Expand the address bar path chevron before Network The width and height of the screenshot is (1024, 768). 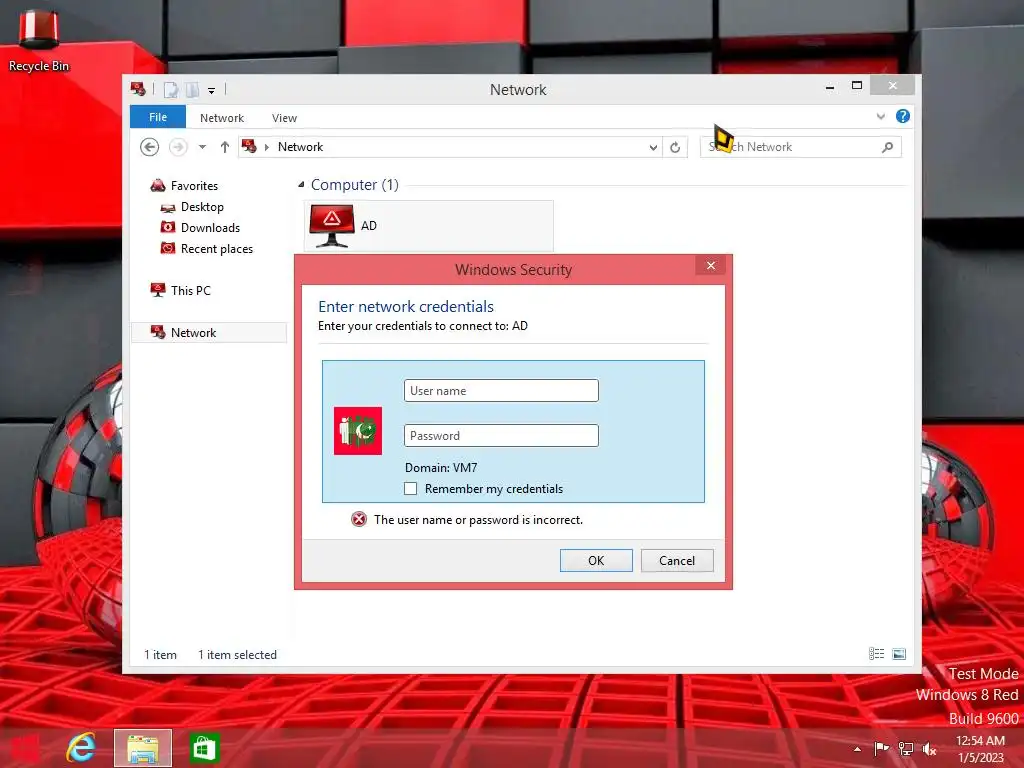pos(266,147)
